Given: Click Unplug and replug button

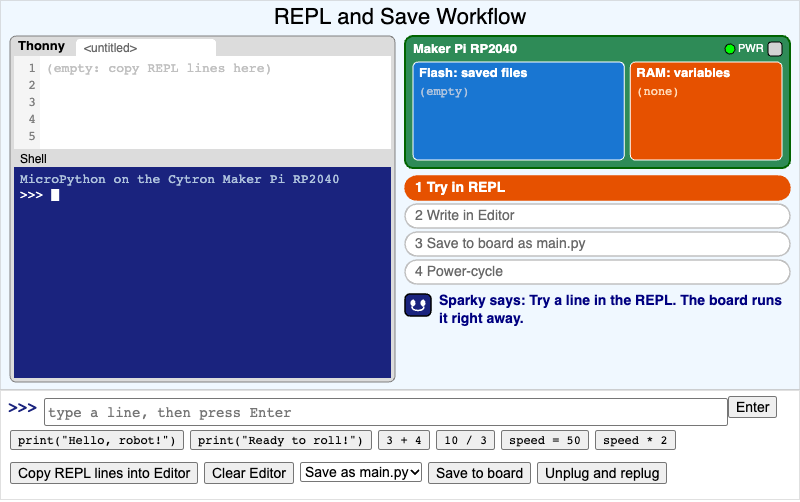Looking at the screenshot, I should tap(602, 473).
